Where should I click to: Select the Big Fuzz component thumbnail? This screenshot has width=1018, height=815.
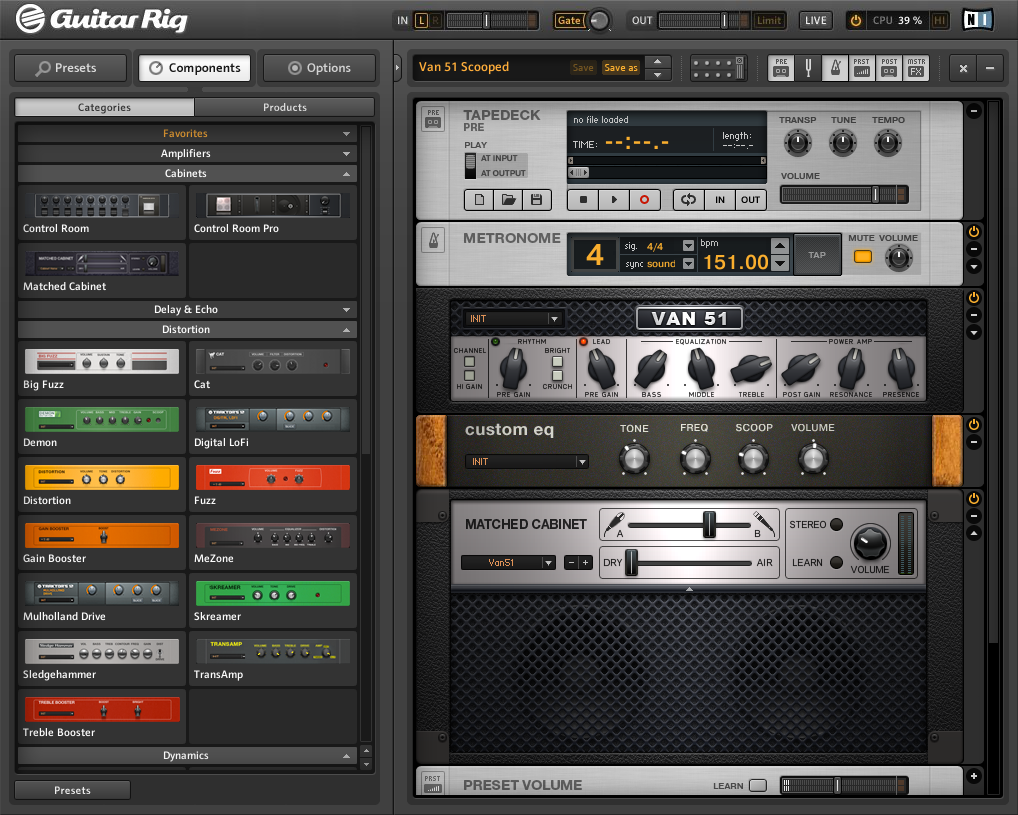(102, 361)
